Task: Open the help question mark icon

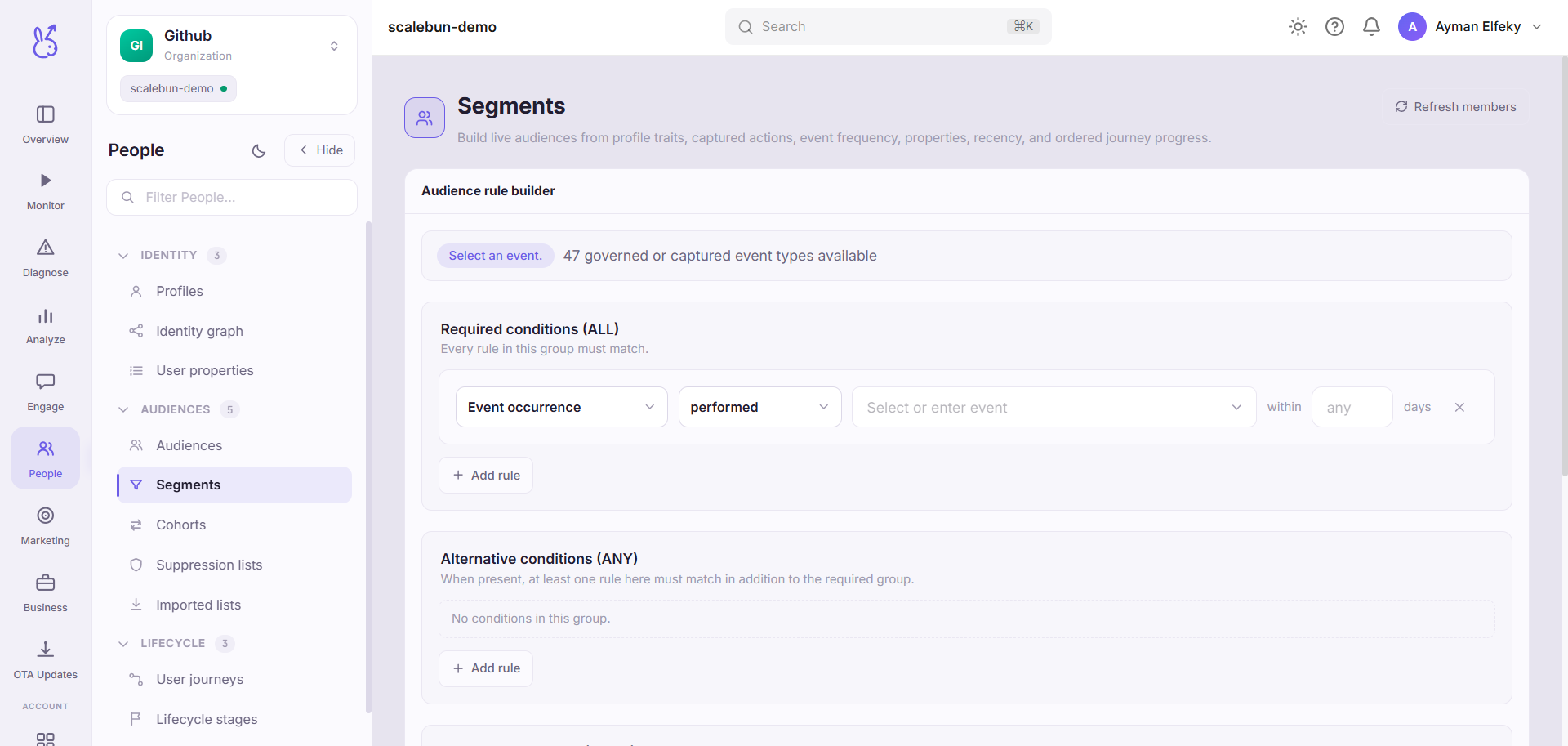Action: (x=1334, y=27)
